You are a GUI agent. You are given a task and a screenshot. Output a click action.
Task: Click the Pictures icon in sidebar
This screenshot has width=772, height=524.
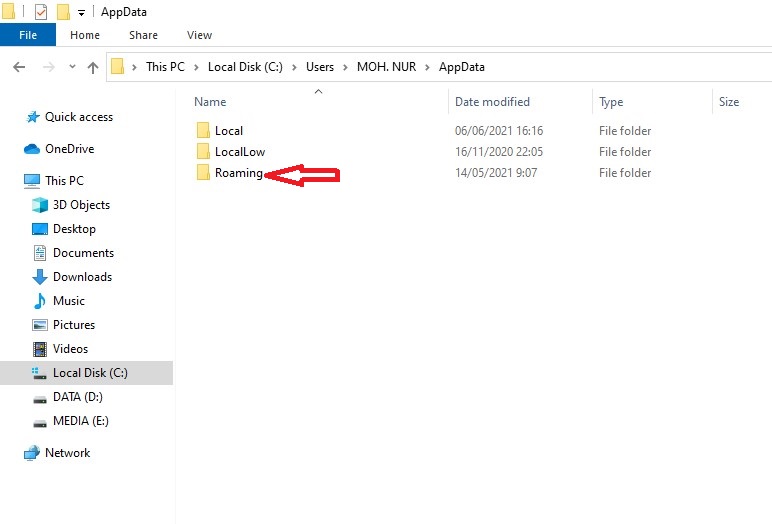tap(40, 325)
